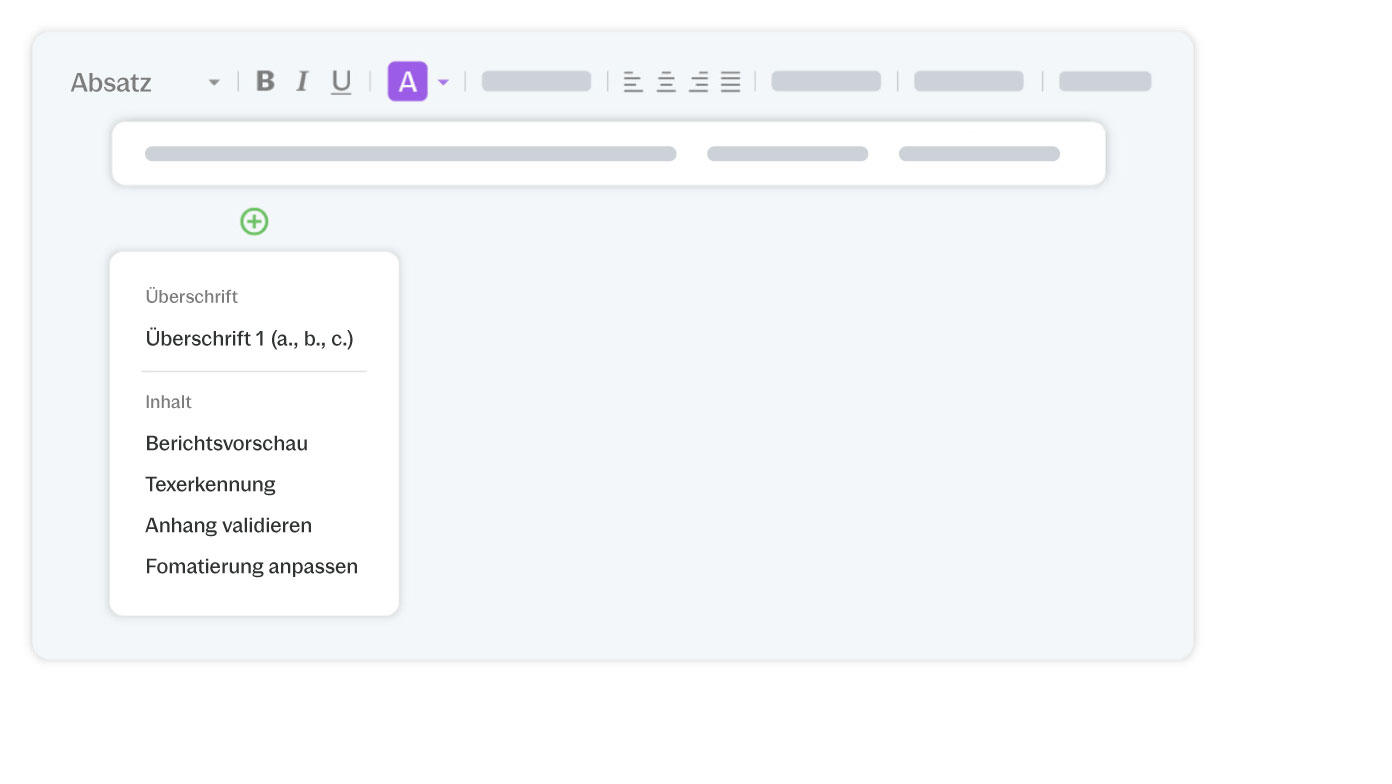1392x784 pixels.
Task: Choose Berichtsvorschau from menu
Action: [x=227, y=443]
